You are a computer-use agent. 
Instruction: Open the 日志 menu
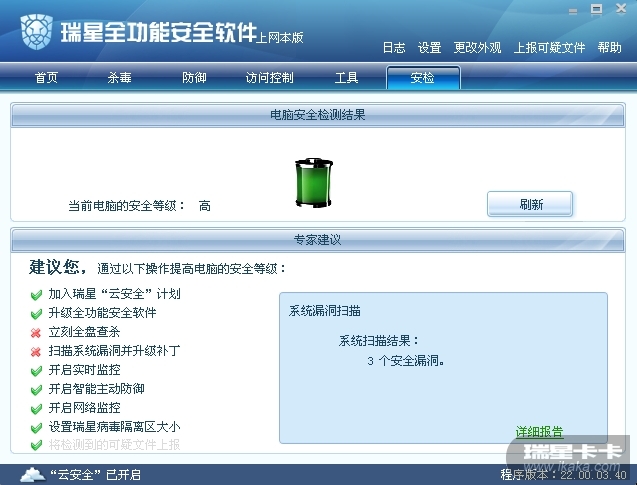[394, 48]
